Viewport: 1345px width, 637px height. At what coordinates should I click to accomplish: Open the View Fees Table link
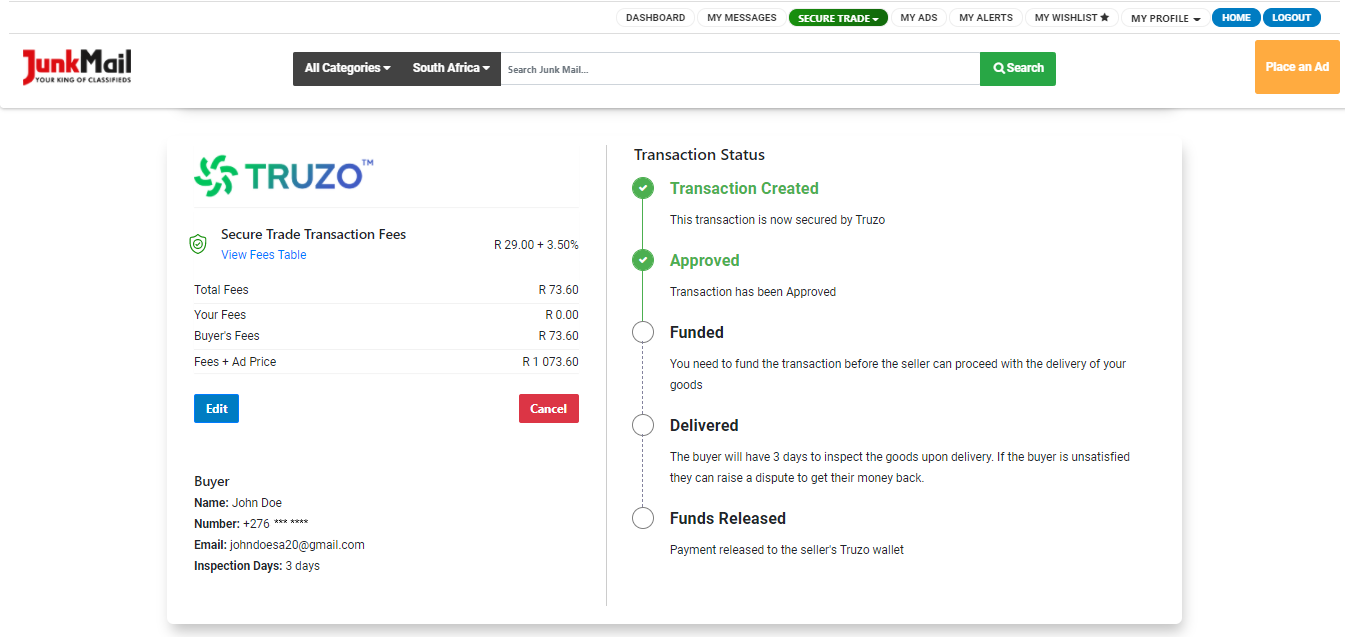pos(264,255)
